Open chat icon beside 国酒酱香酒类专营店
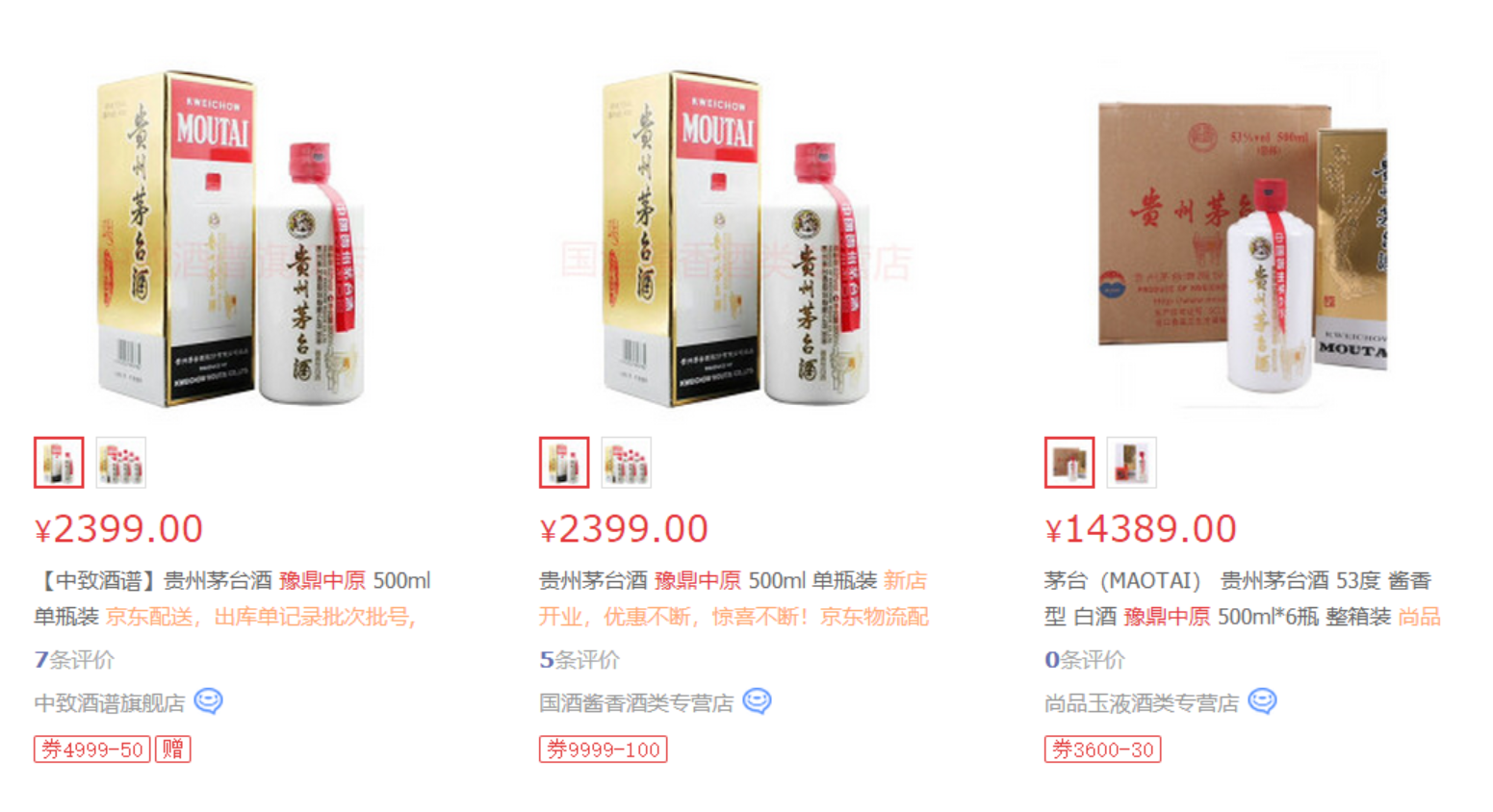The width and height of the screenshot is (1493, 812). pyautogui.click(x=757, y=701)
